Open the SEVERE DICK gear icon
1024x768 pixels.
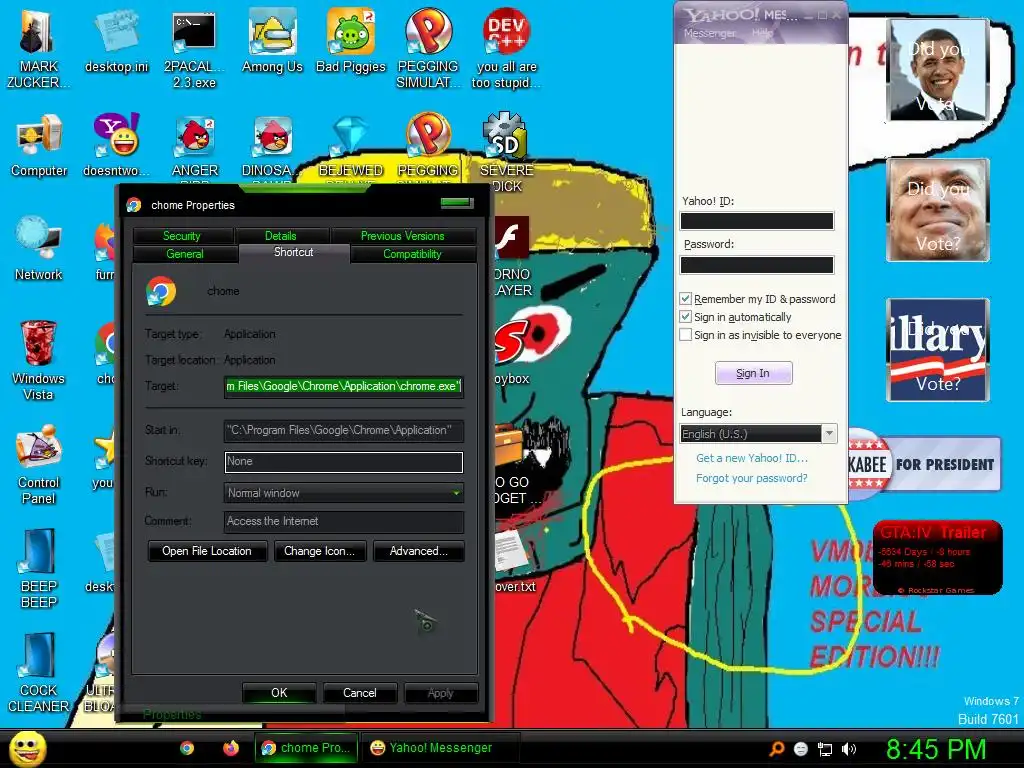coord(506,152)
